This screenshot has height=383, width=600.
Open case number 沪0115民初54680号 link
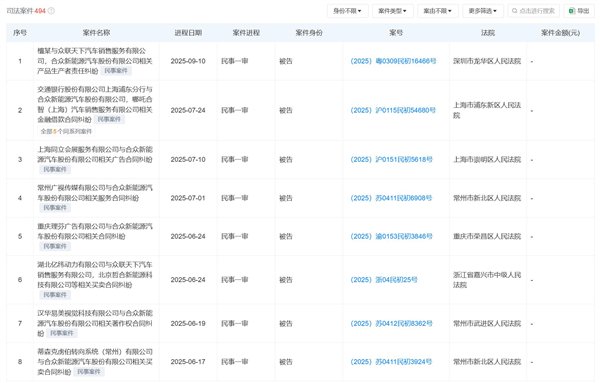click(393, 110)
